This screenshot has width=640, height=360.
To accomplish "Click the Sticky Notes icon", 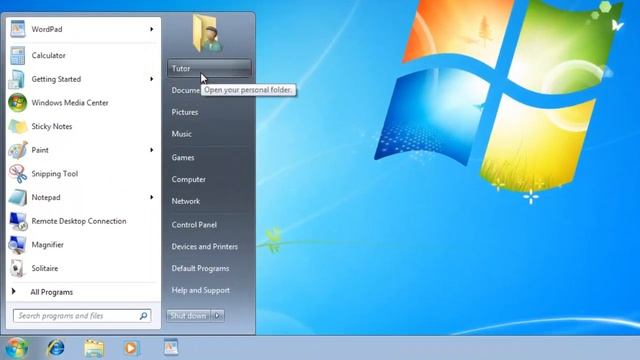I will (x=18, y=127).
